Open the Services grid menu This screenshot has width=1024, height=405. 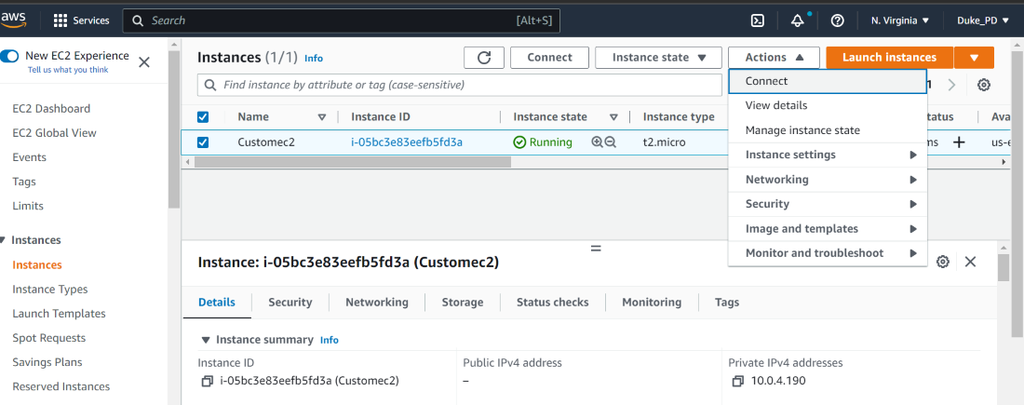tap(81, 20)
